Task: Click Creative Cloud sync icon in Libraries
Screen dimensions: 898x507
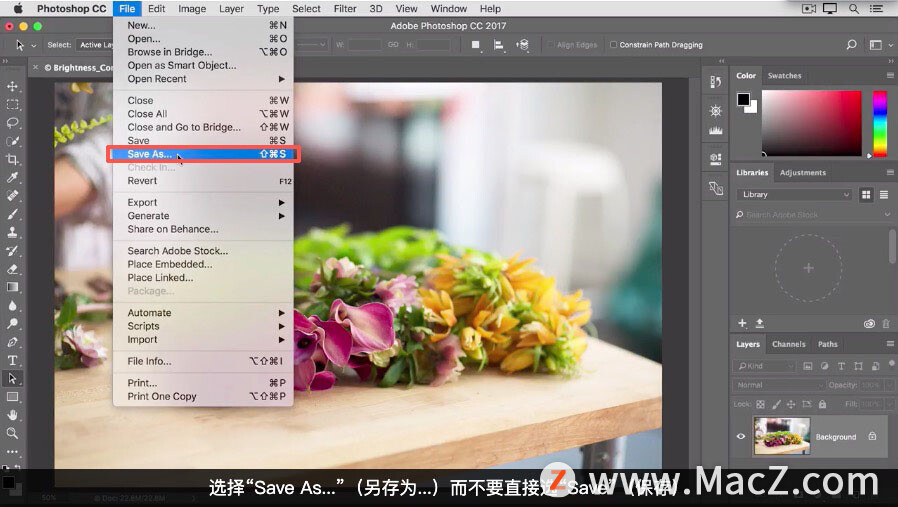Action: pos(869,324)
